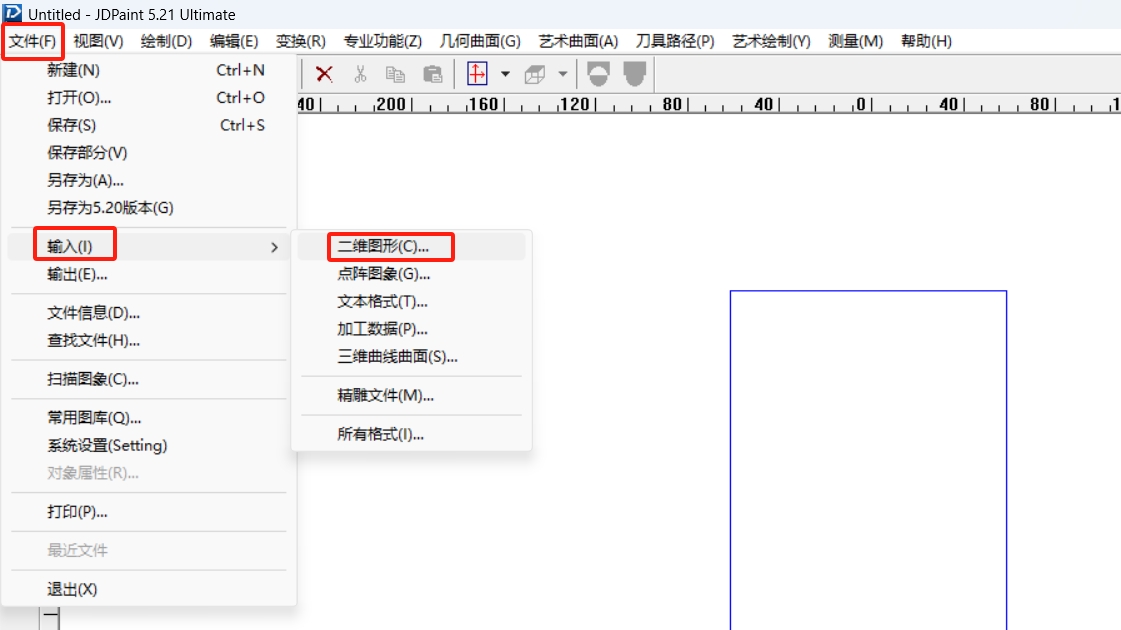Screen dimensions: 1121x630
Task: Click the horizontal ruler at 0 mark
Action: [861, 104]
